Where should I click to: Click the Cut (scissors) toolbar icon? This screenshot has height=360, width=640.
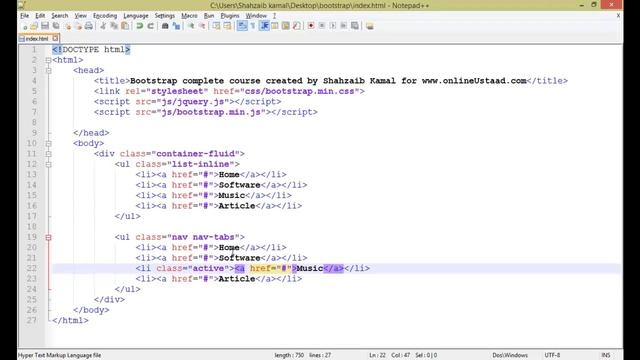click(103, 26)
